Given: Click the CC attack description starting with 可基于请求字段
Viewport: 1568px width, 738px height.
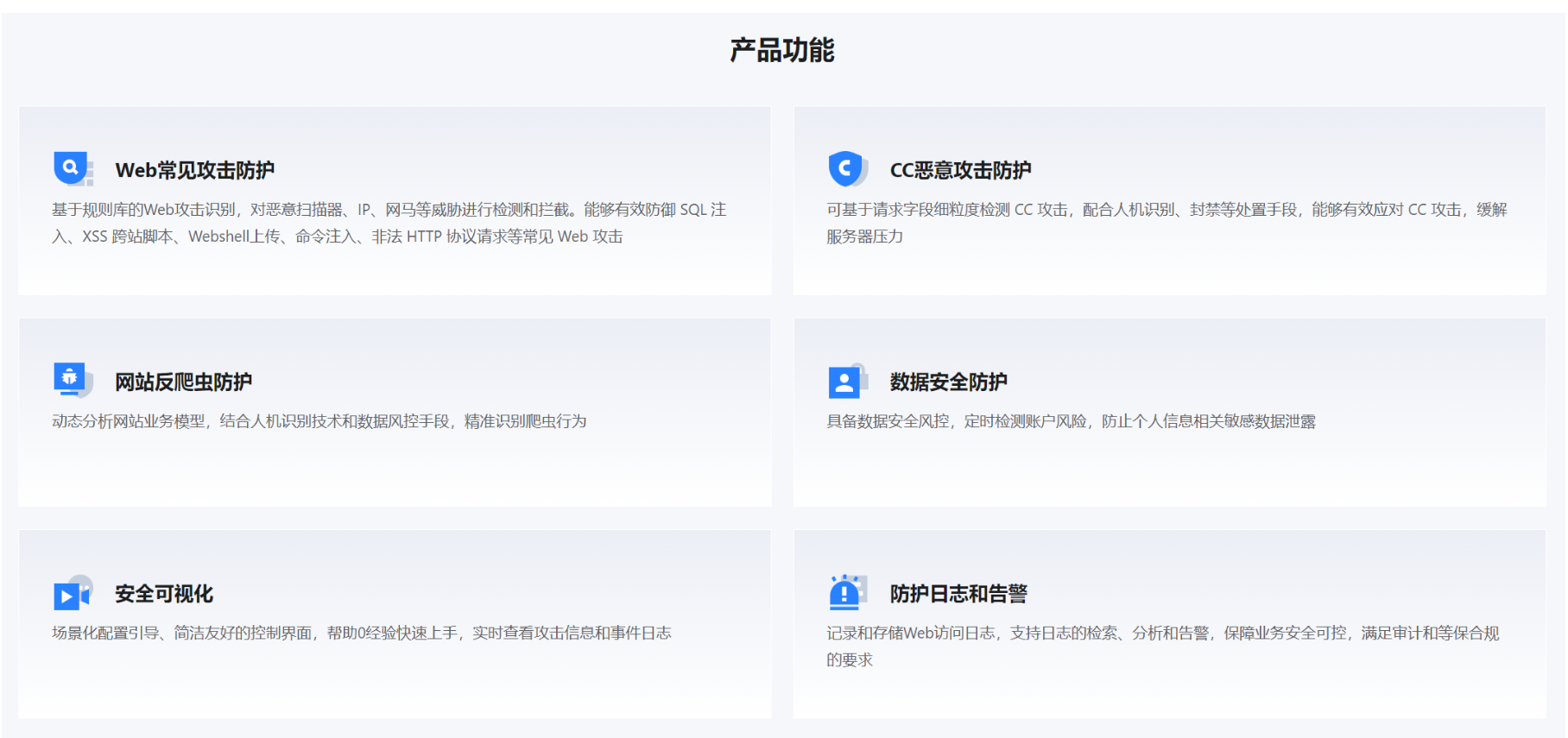Looking at the screenshot, I should pyautogui.click(x=1166, y=210).
